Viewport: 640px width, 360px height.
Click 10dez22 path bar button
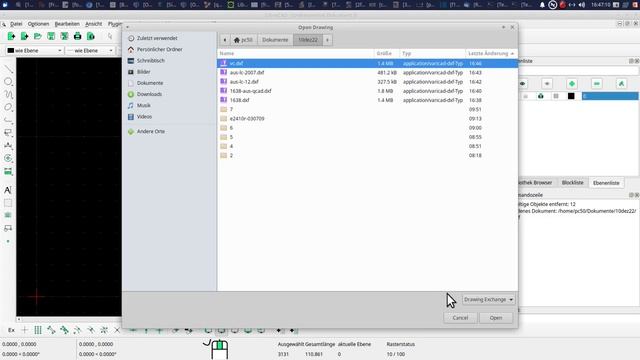[x=308, y=40]
